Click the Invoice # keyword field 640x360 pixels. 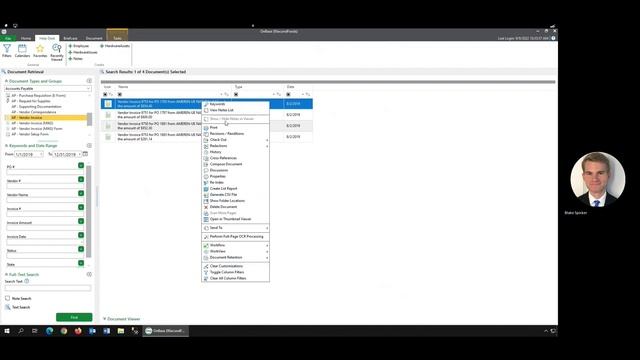coord(45,214)
